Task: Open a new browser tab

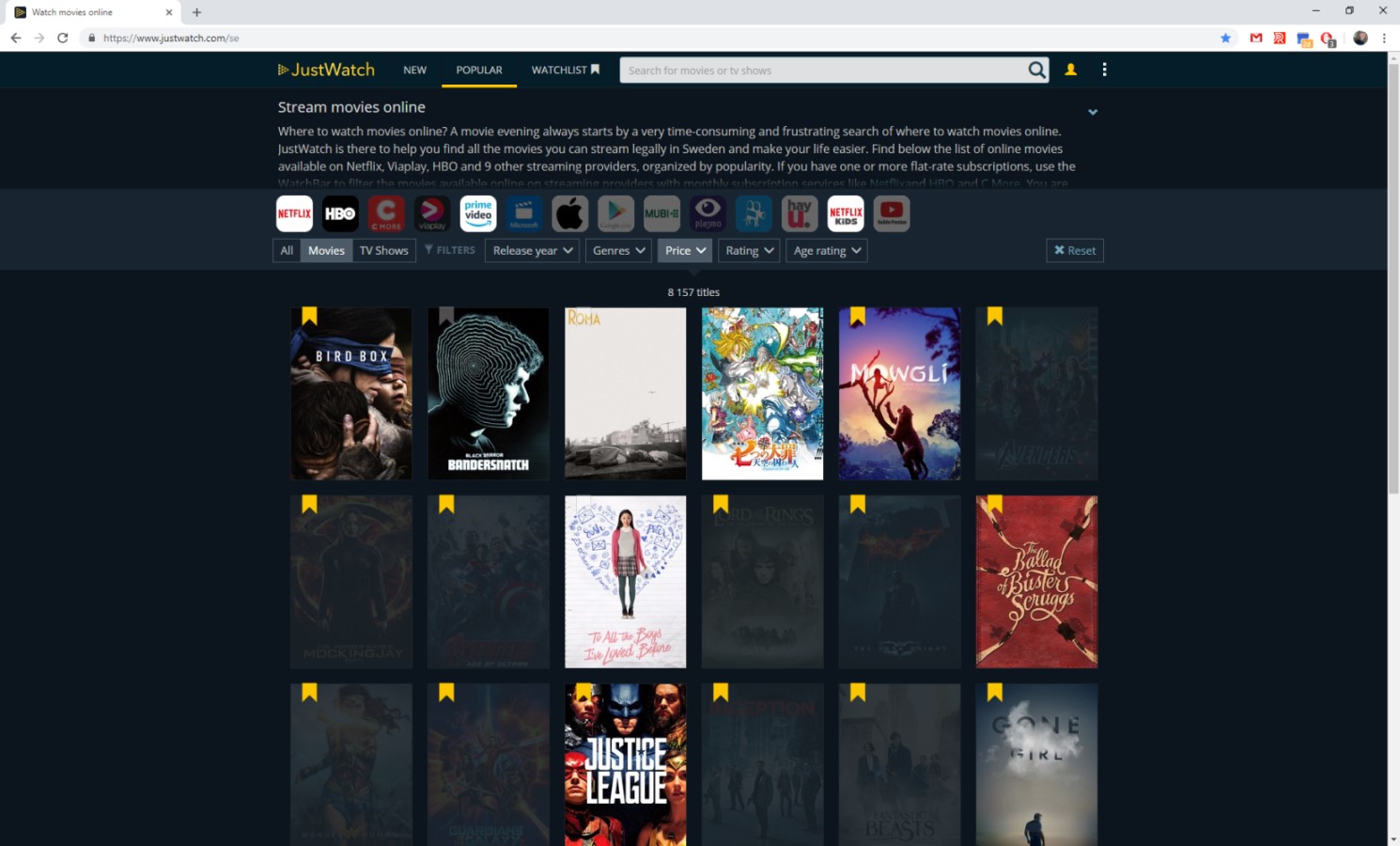Action: [196, 12]
